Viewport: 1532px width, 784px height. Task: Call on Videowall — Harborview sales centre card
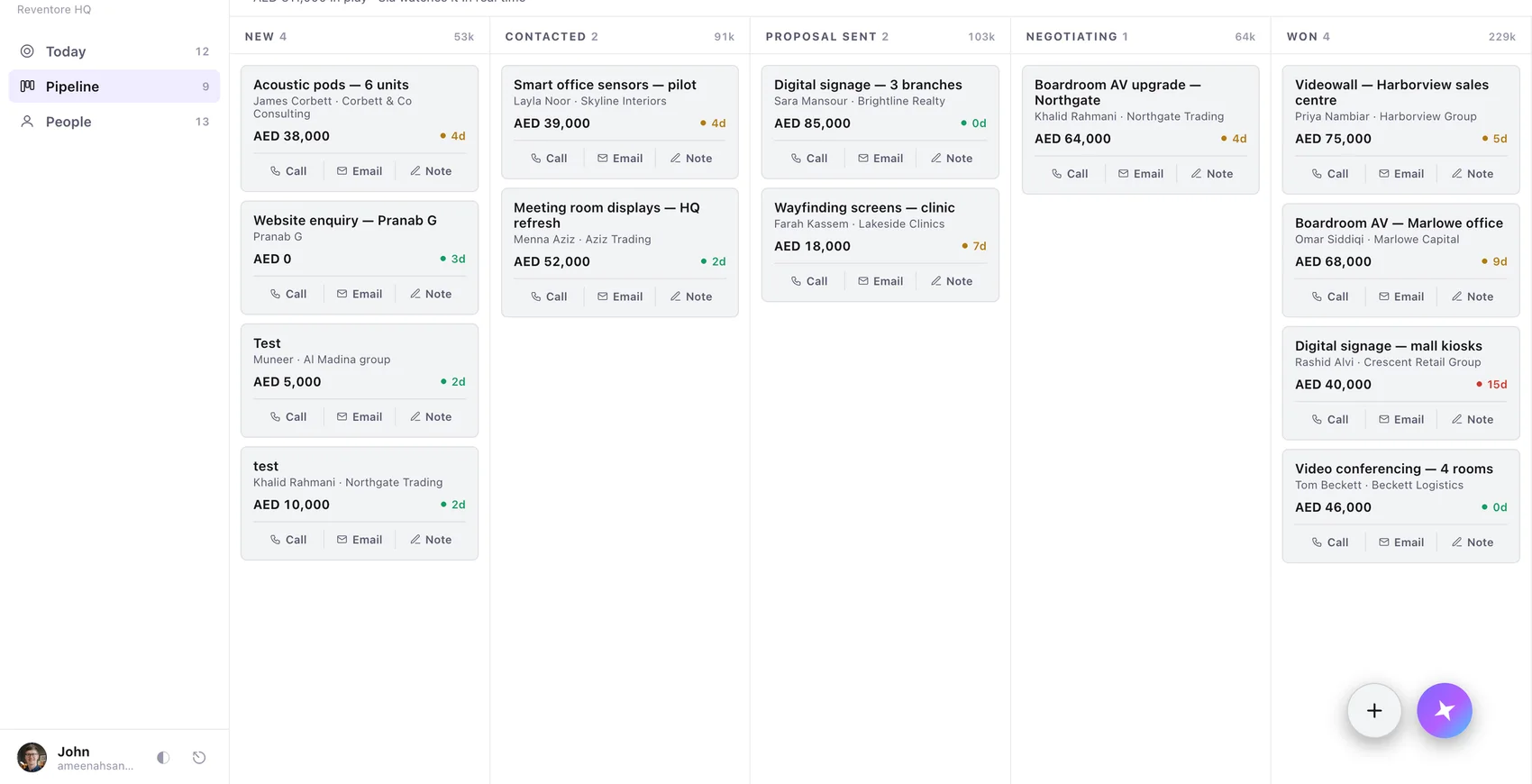1330,174
